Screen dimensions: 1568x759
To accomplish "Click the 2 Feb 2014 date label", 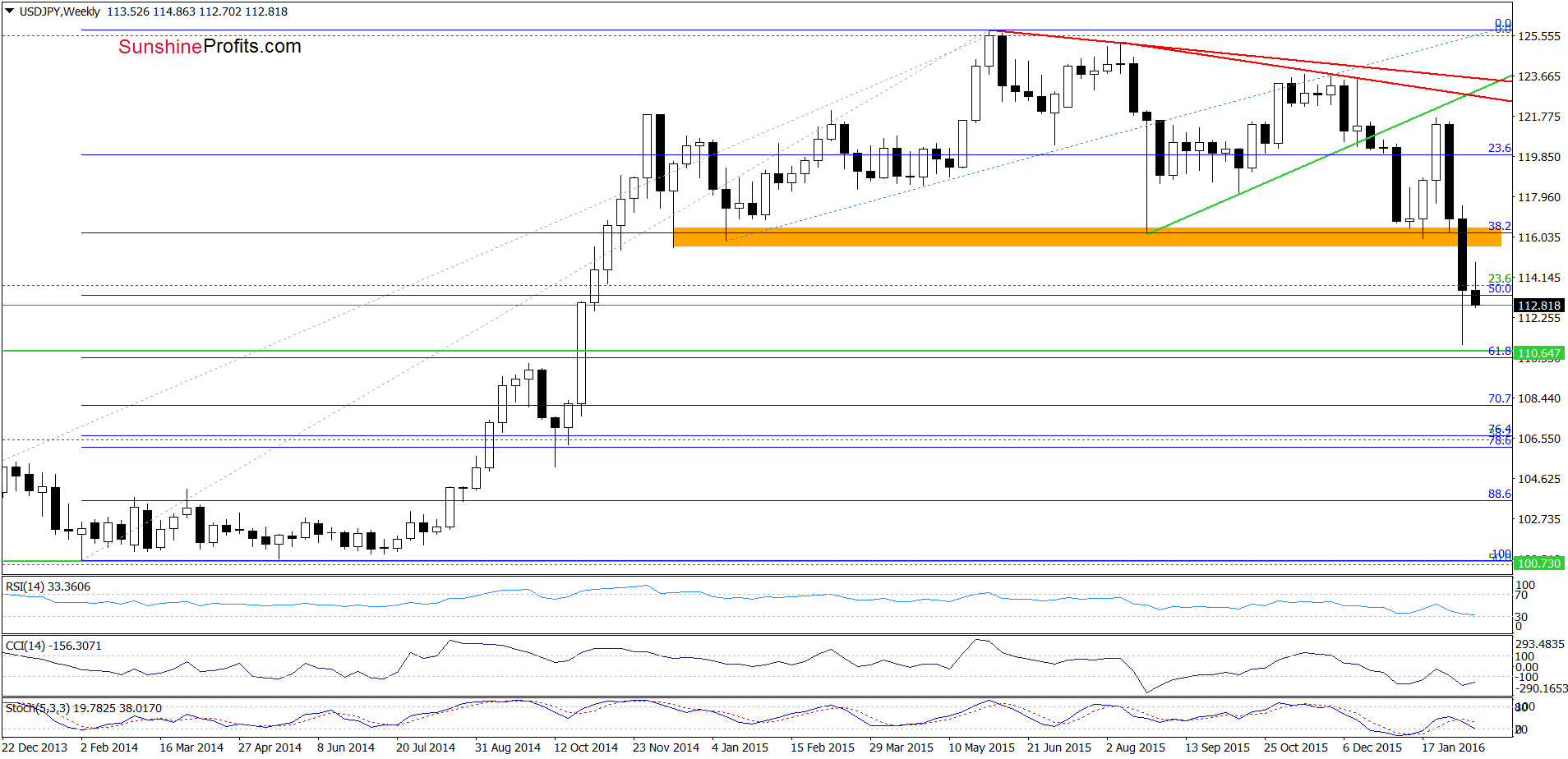I will 109,747.
